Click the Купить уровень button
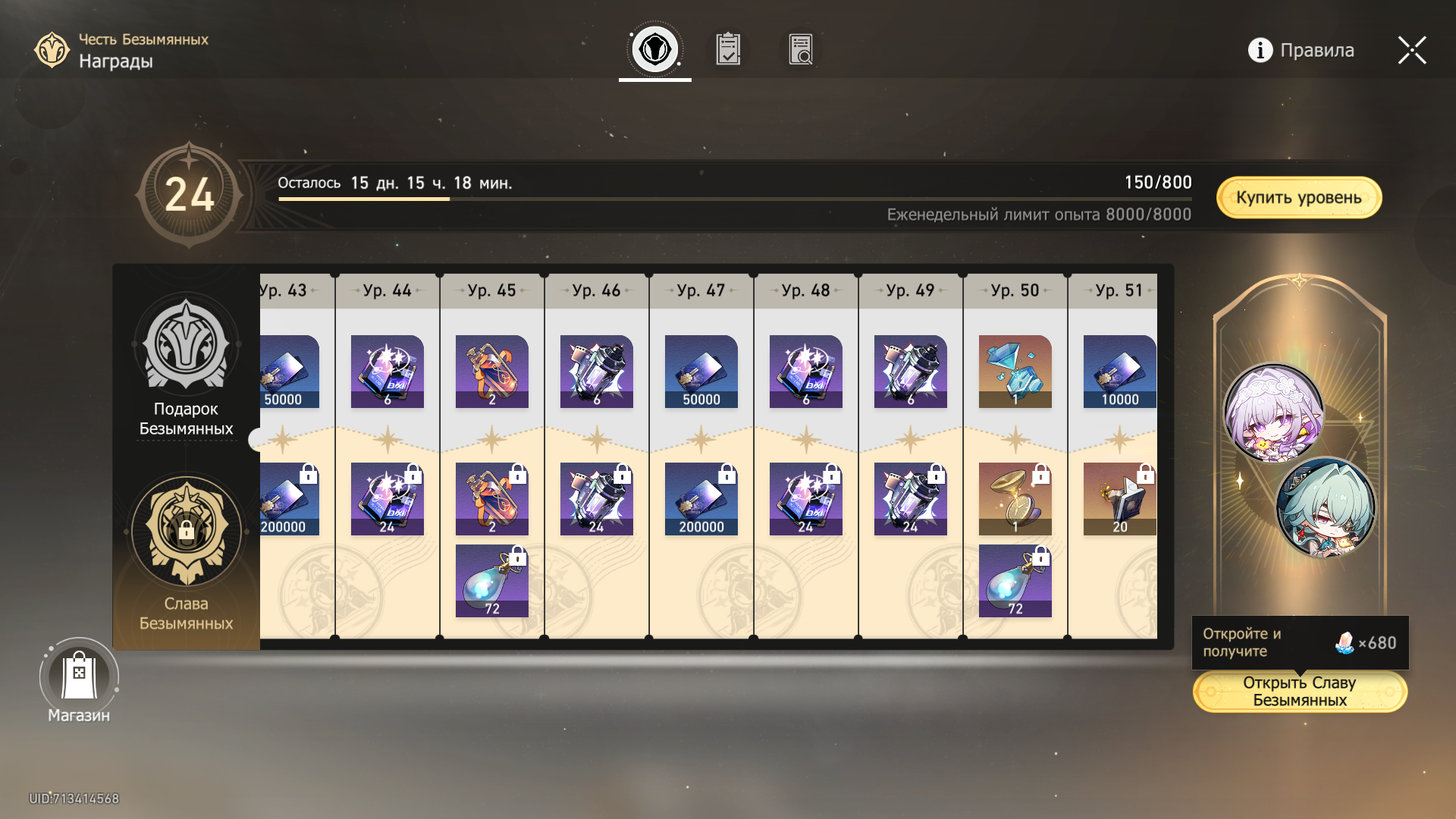Screen dimensions: 1456x819 (1299, 197)
